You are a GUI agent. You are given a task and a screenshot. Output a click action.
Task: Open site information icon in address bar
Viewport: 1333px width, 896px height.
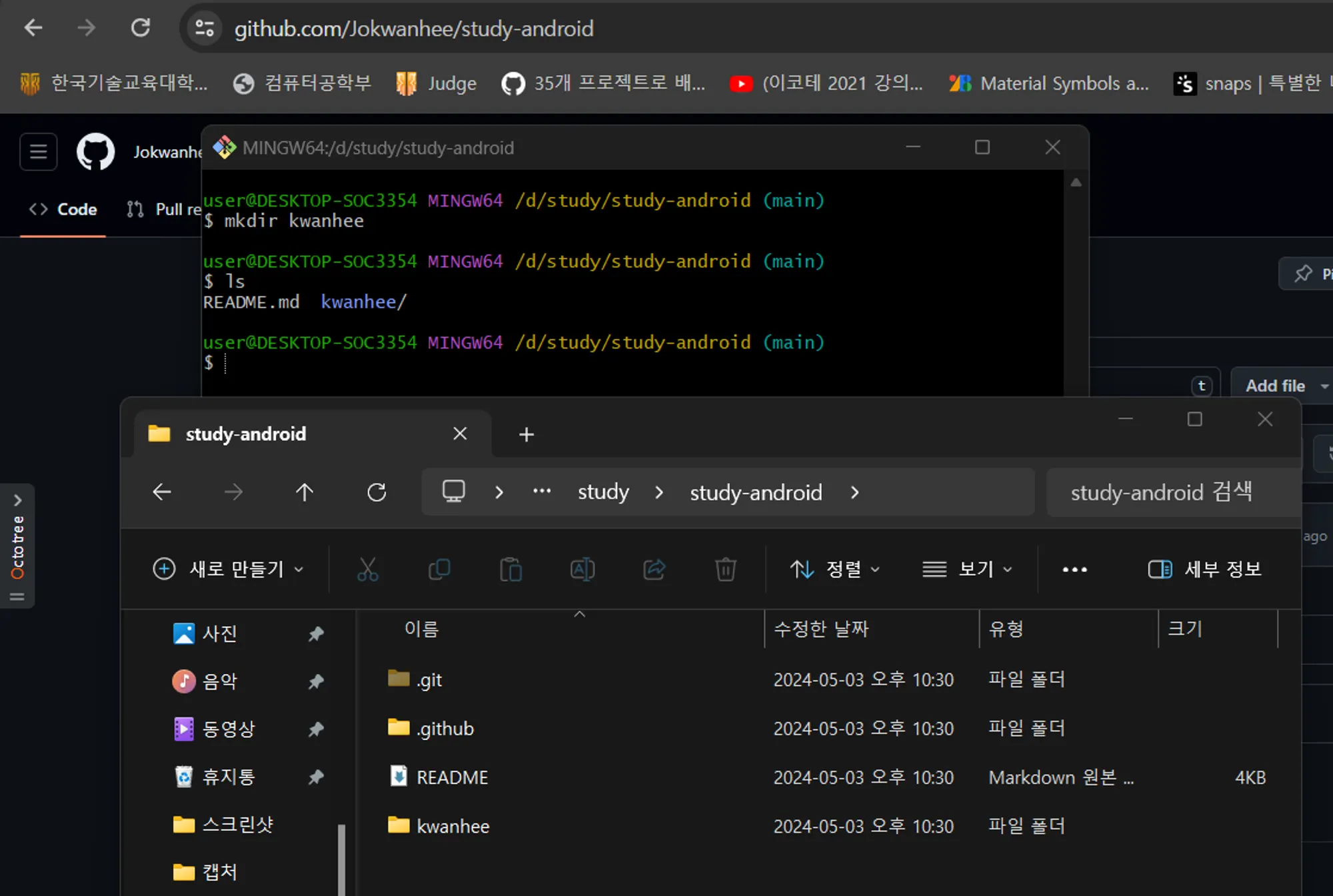coord(204,29)
